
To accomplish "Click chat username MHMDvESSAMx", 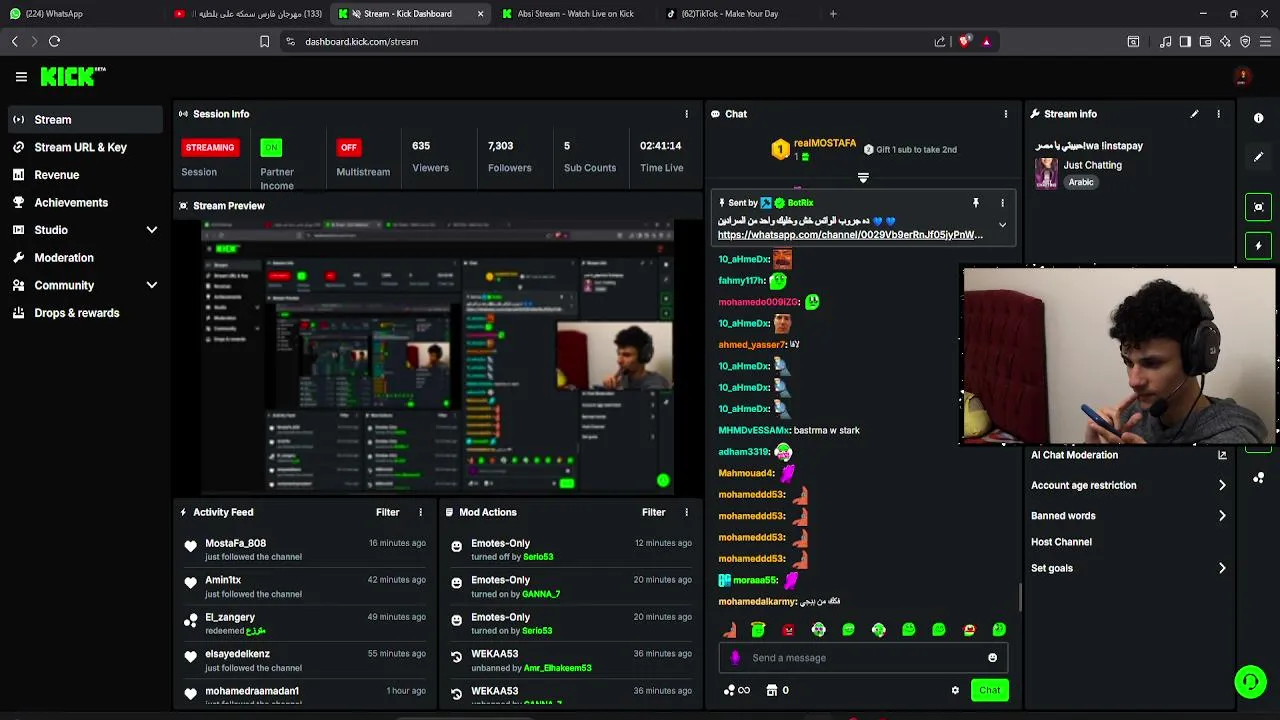I will pyautogui.click(x=753, y=430).
